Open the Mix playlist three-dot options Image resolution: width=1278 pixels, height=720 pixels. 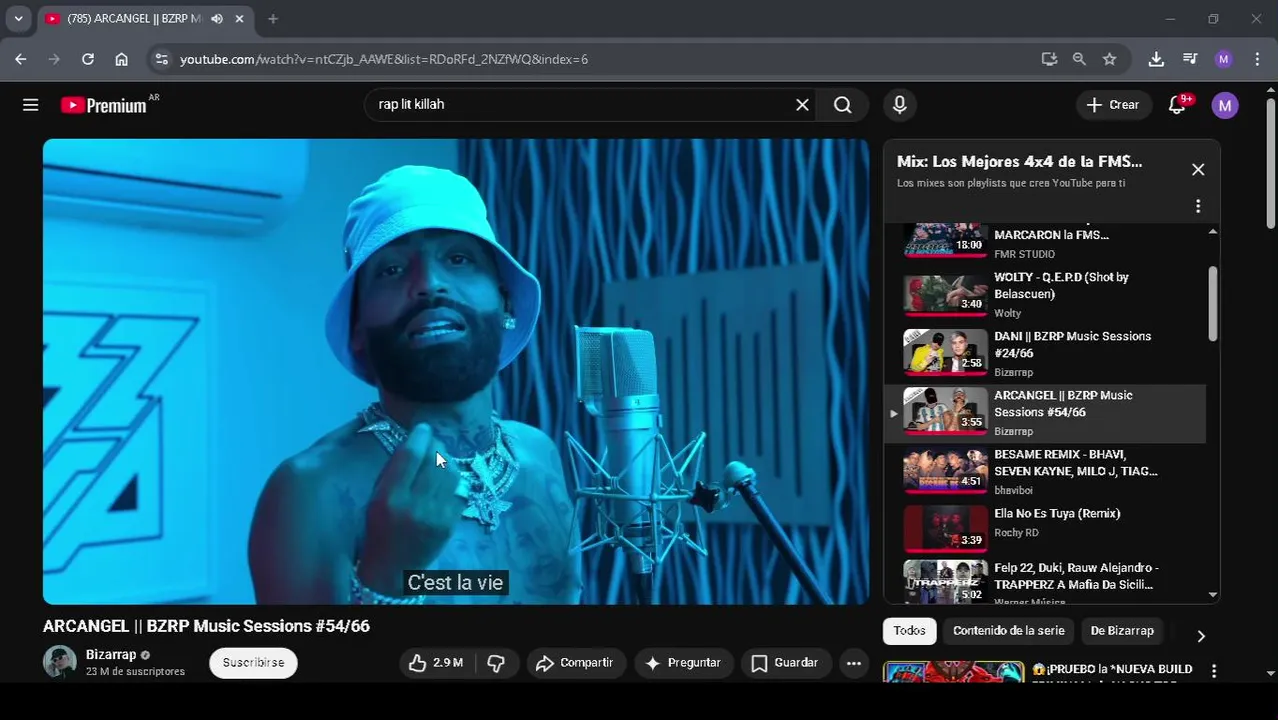point(1198,206)
